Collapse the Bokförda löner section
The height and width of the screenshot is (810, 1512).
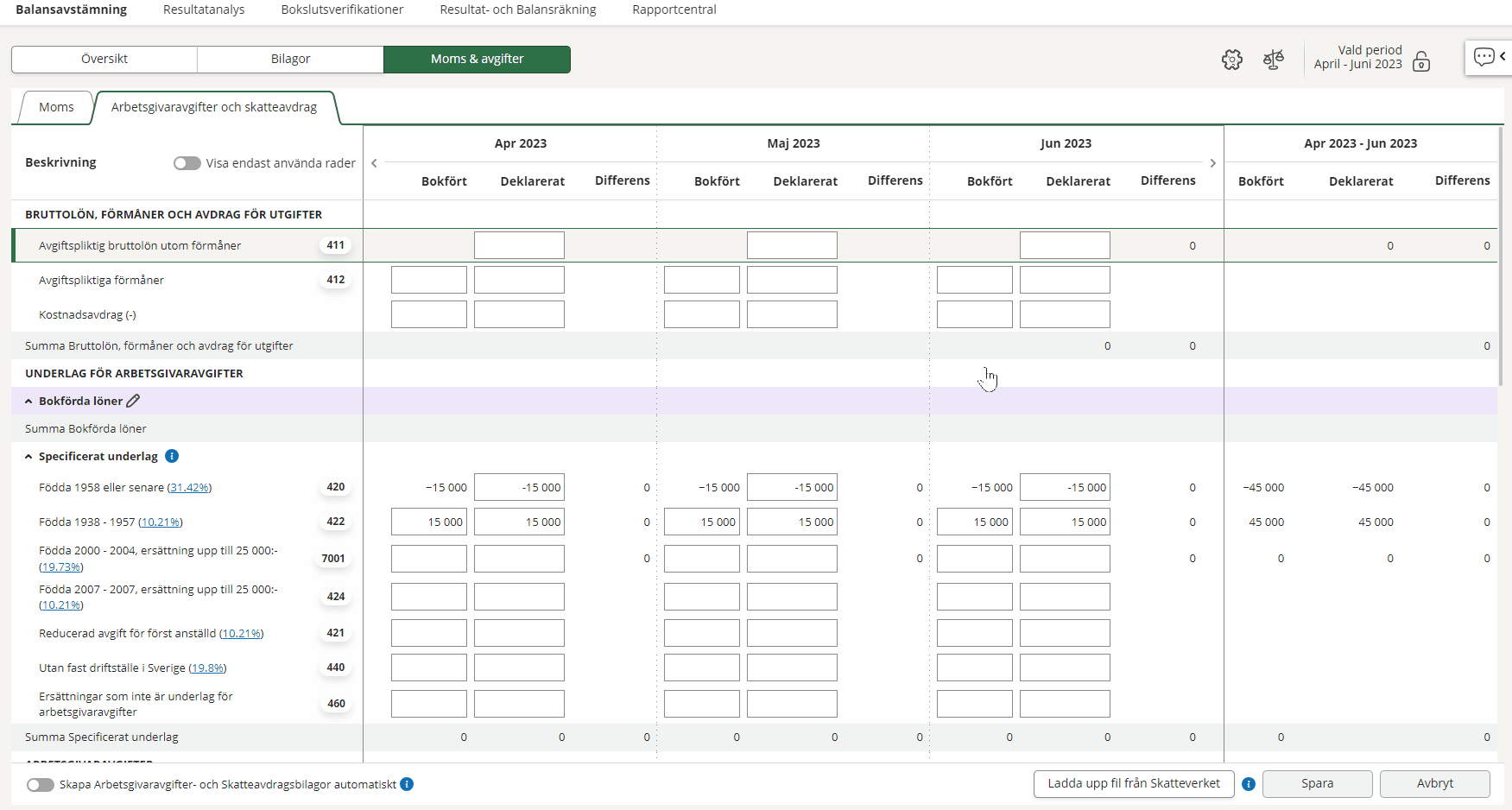pos(28,402)
